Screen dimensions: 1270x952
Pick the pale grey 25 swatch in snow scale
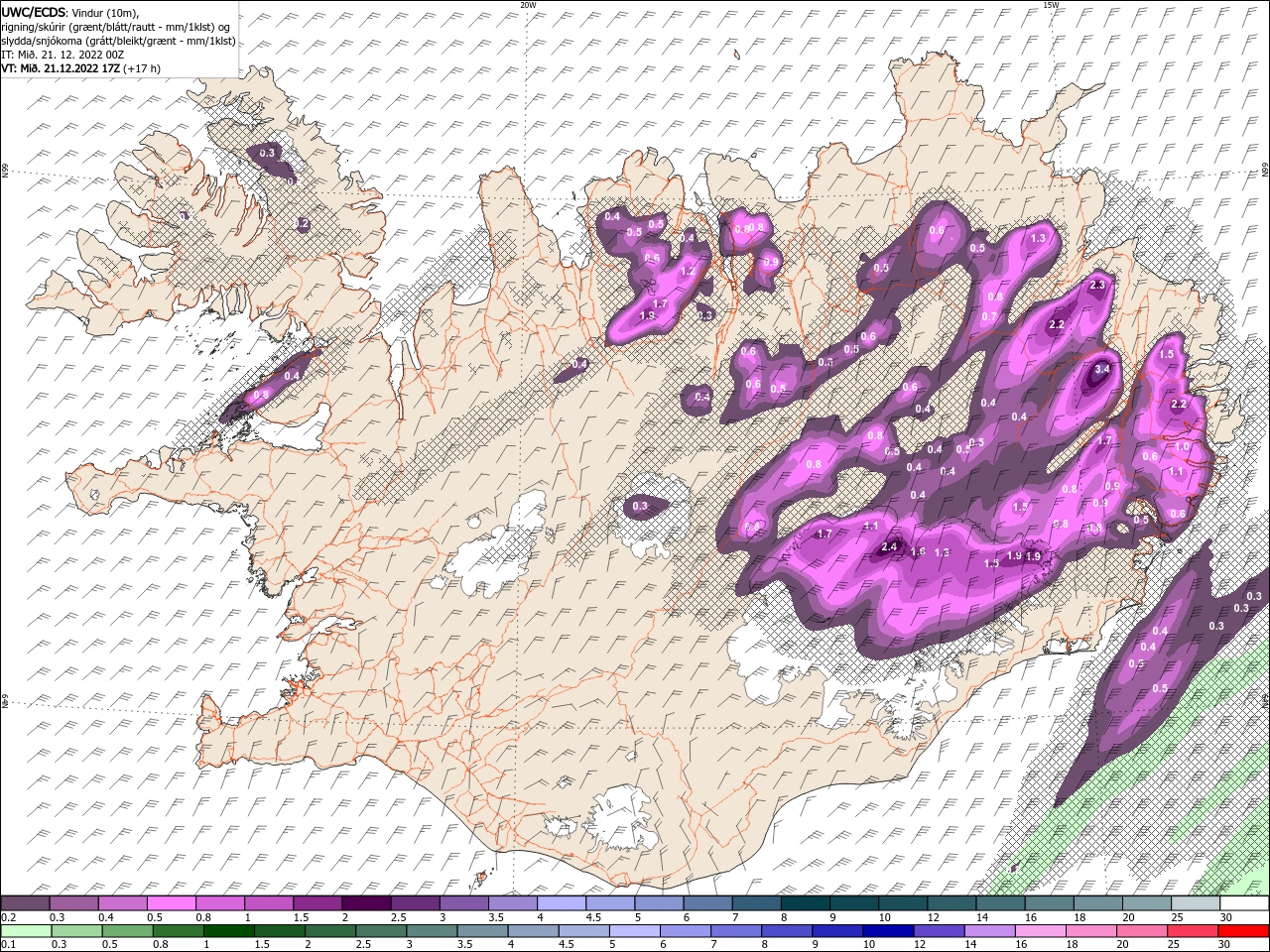click(1196, 903)
